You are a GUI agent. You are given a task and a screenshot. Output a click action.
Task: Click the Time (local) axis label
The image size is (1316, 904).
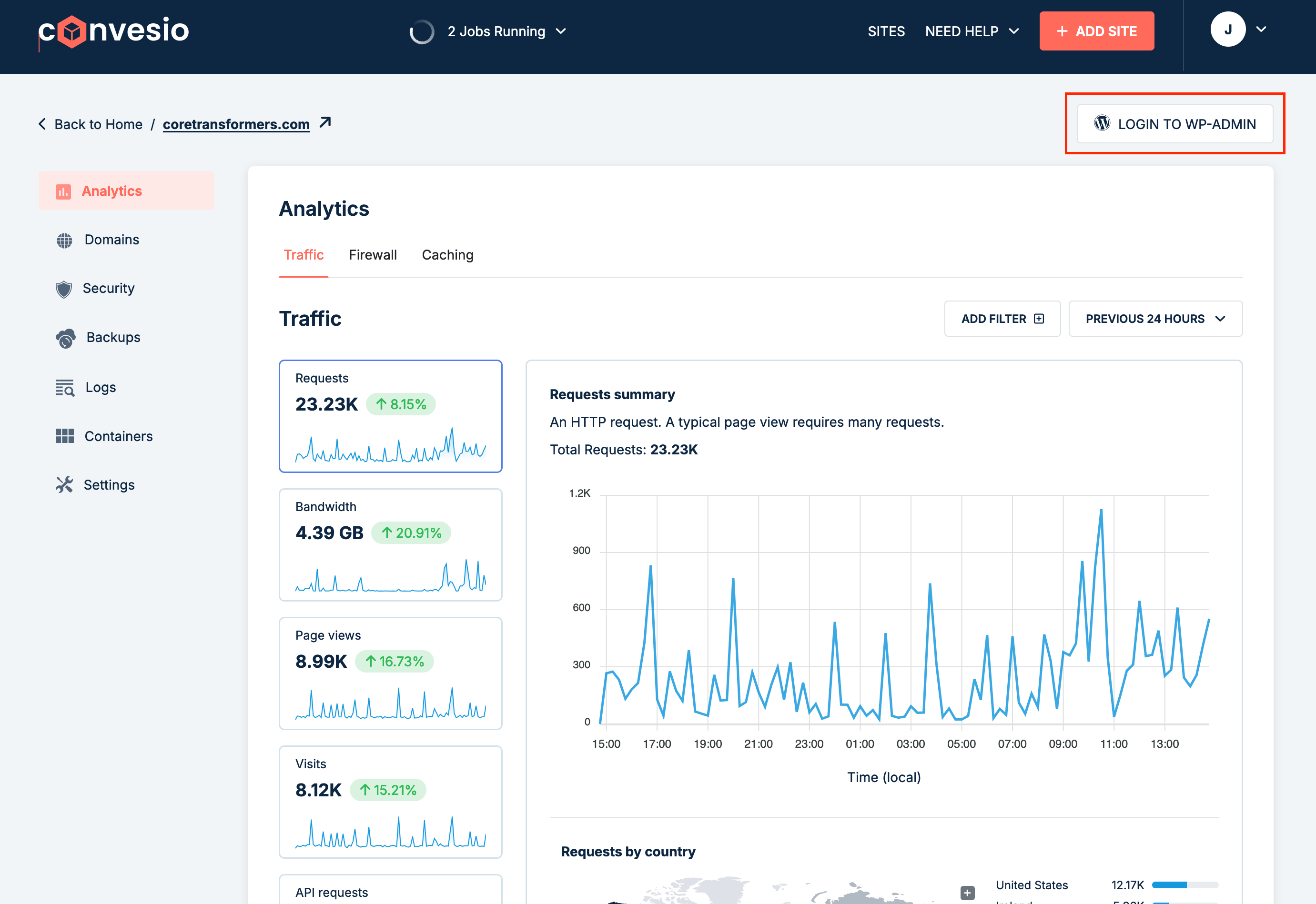884,778
